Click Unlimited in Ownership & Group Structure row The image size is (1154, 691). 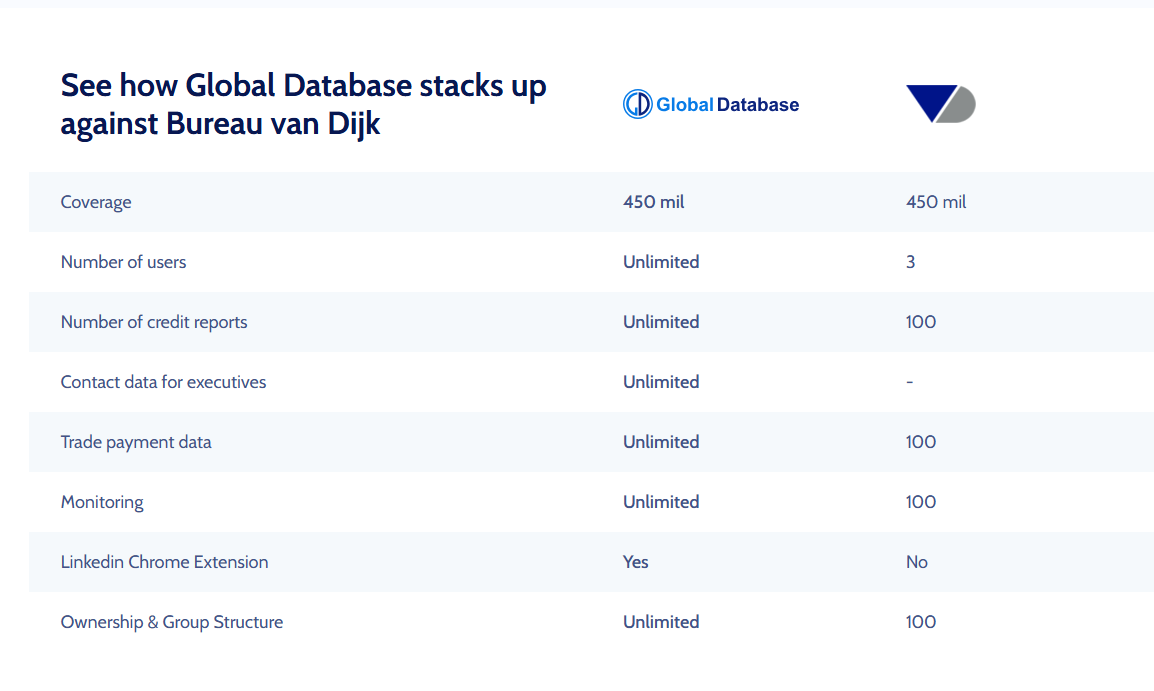coord(661,622)
